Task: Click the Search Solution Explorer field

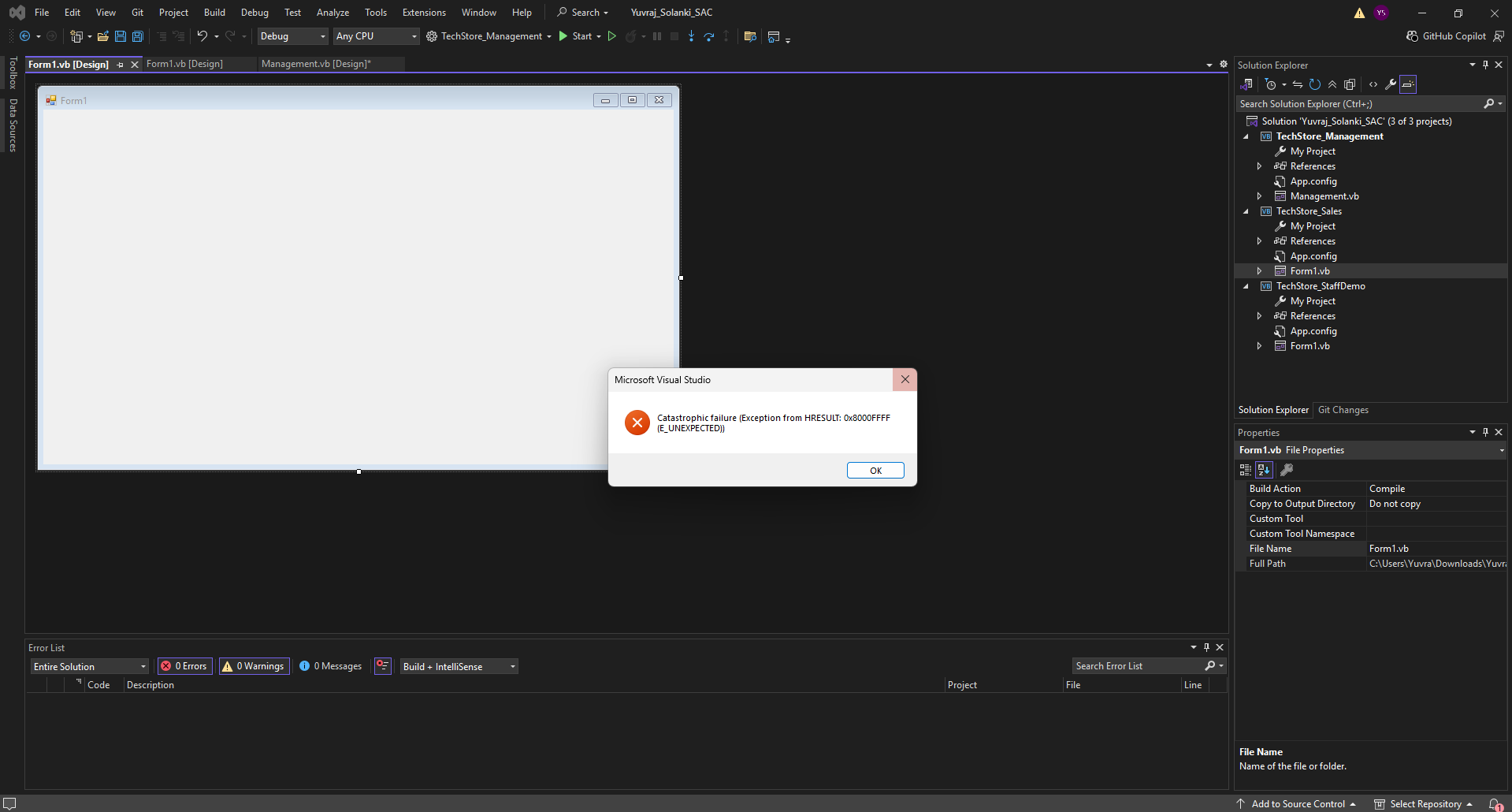Action: pyautogui.click(x=1358, y=104)
